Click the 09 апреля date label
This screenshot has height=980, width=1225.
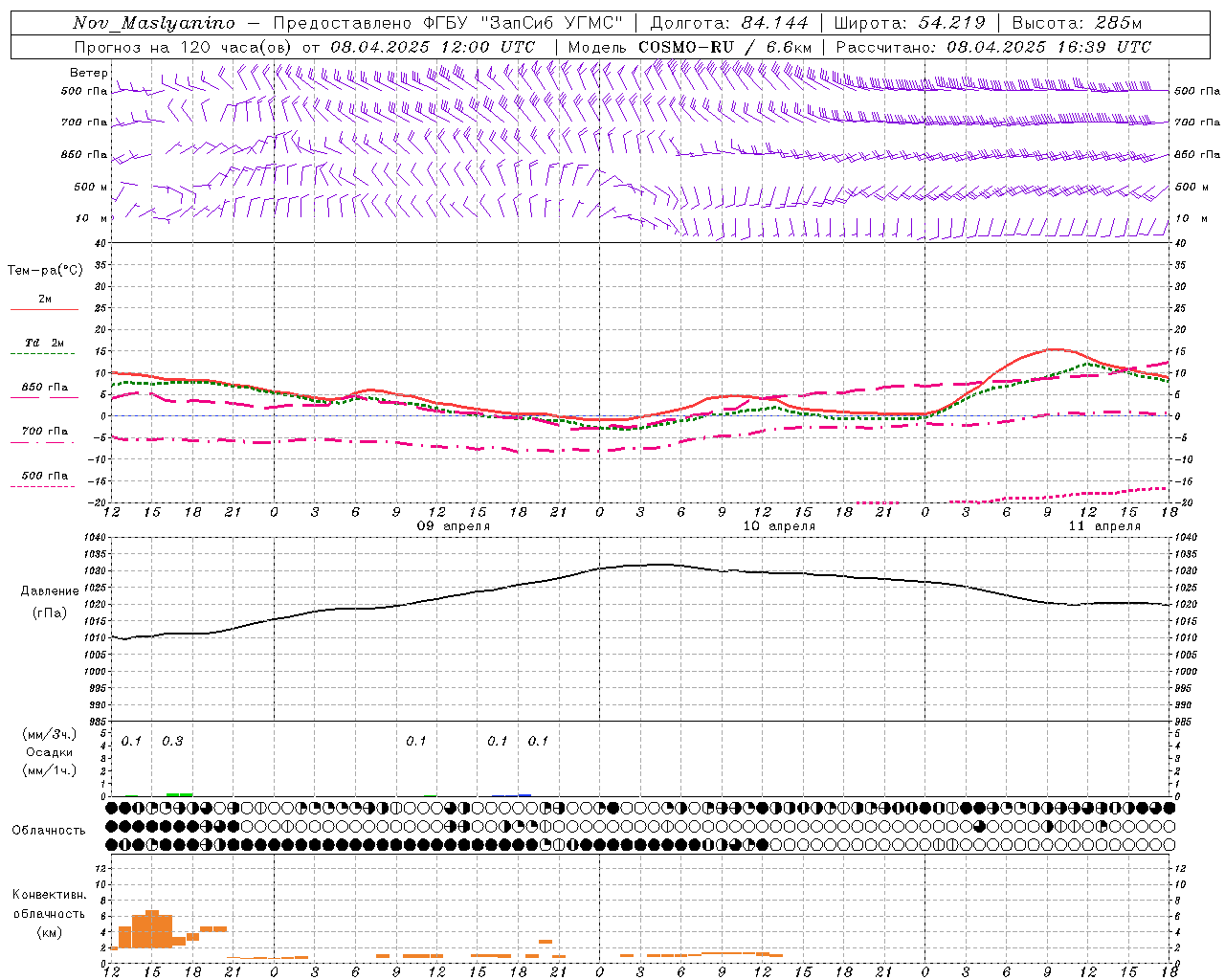454,526
